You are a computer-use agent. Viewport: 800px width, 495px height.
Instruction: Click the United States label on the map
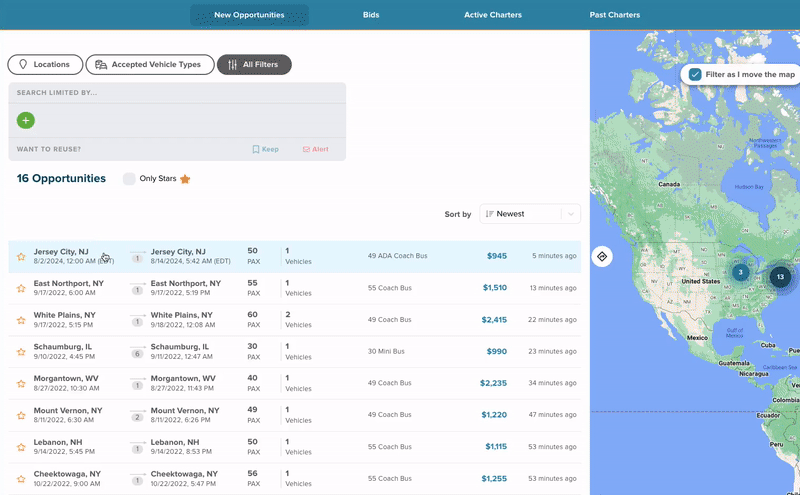(701, 282)
